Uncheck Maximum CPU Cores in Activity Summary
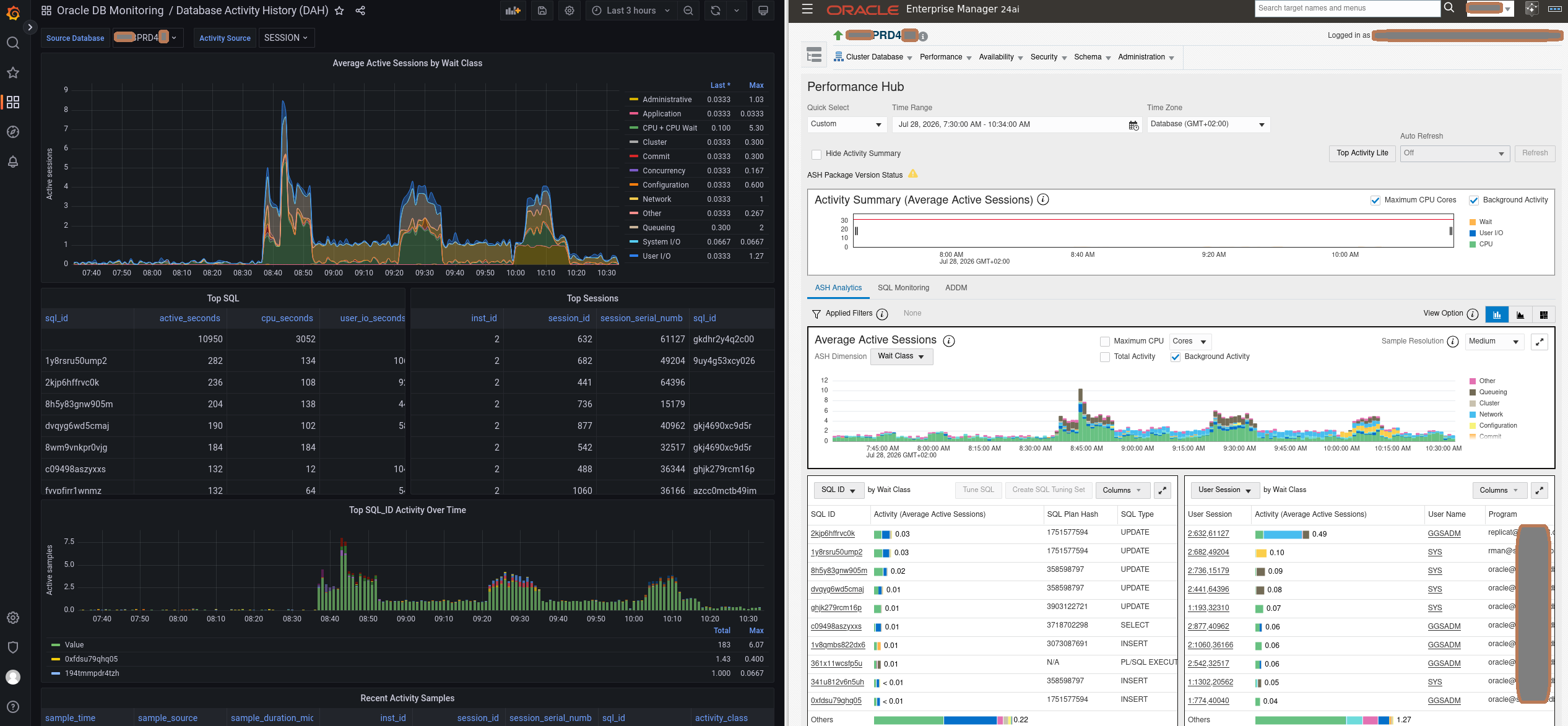 click(x=1375, y=200)
